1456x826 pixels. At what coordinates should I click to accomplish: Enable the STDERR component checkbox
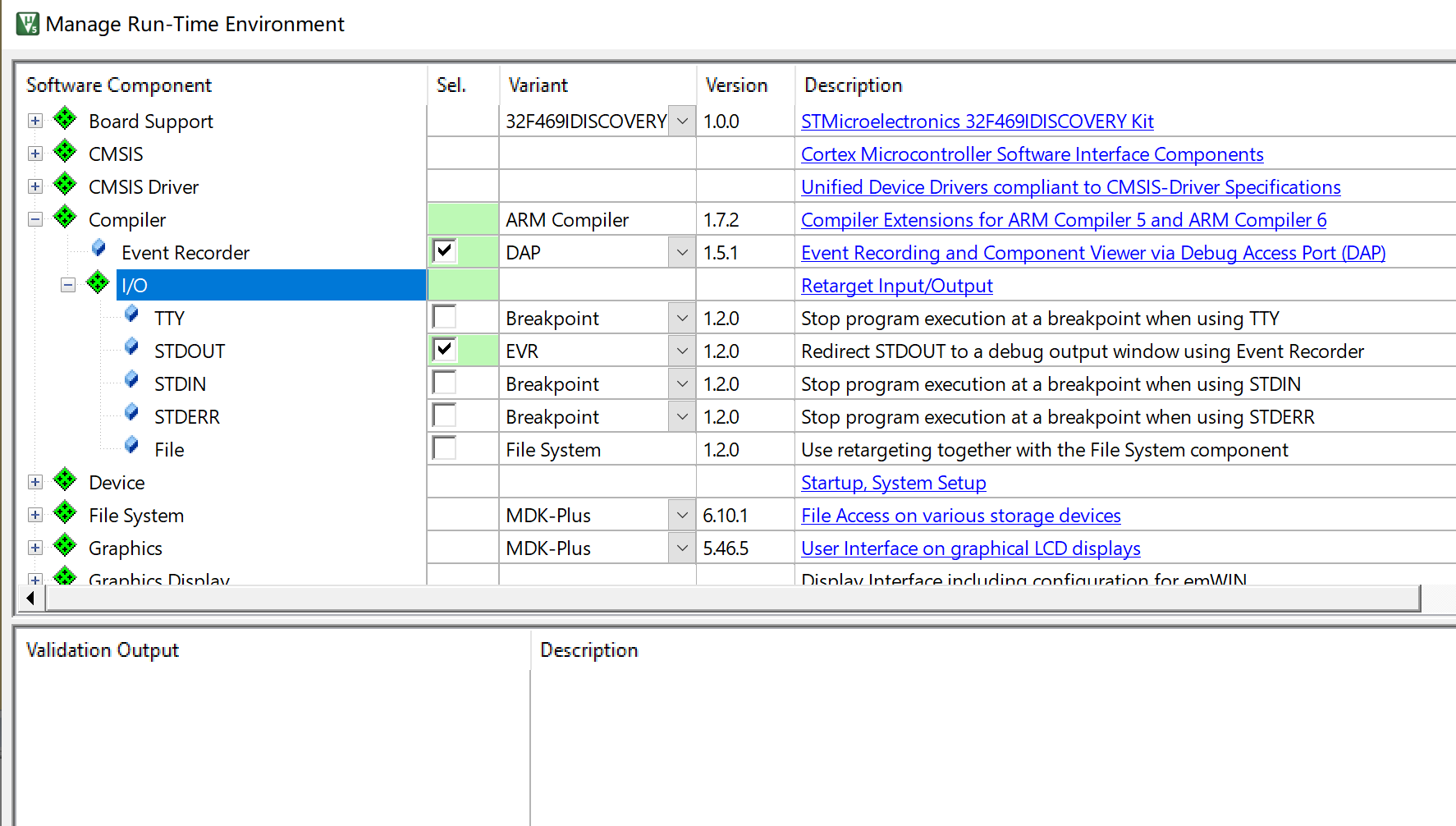click(x=444, y=415)
